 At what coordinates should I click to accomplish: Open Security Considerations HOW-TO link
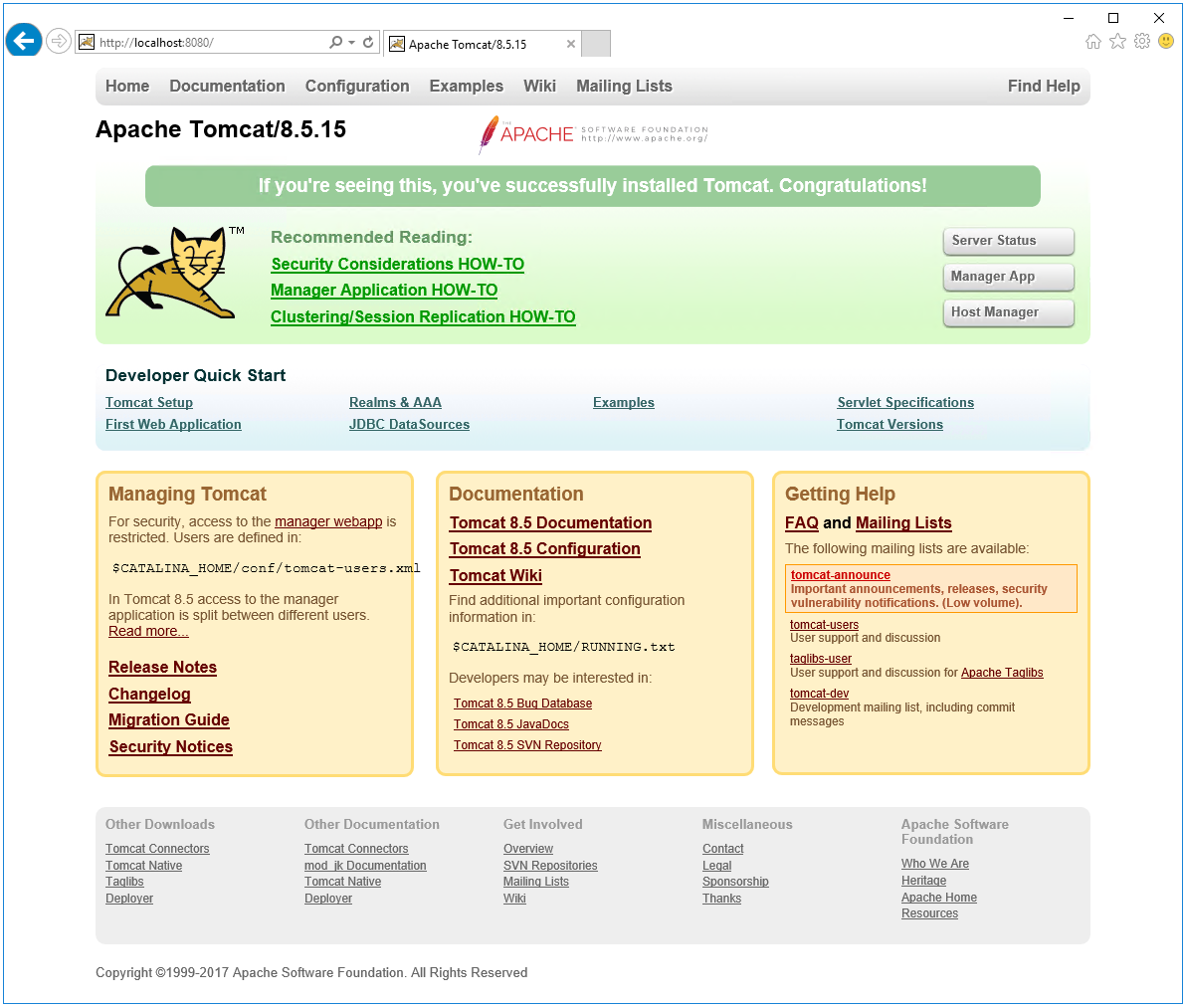[x=397, y=264]
